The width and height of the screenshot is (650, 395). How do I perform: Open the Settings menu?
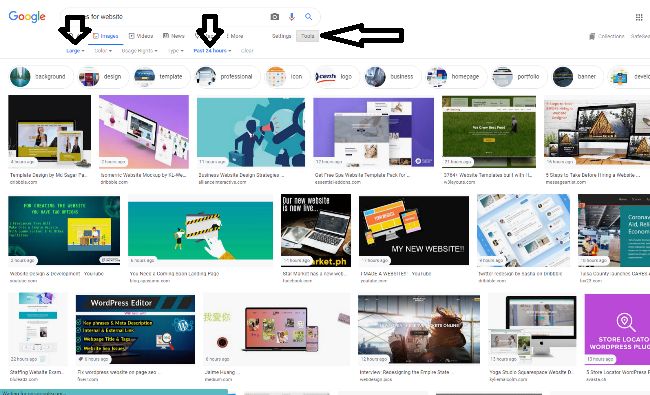coord(281,36)
